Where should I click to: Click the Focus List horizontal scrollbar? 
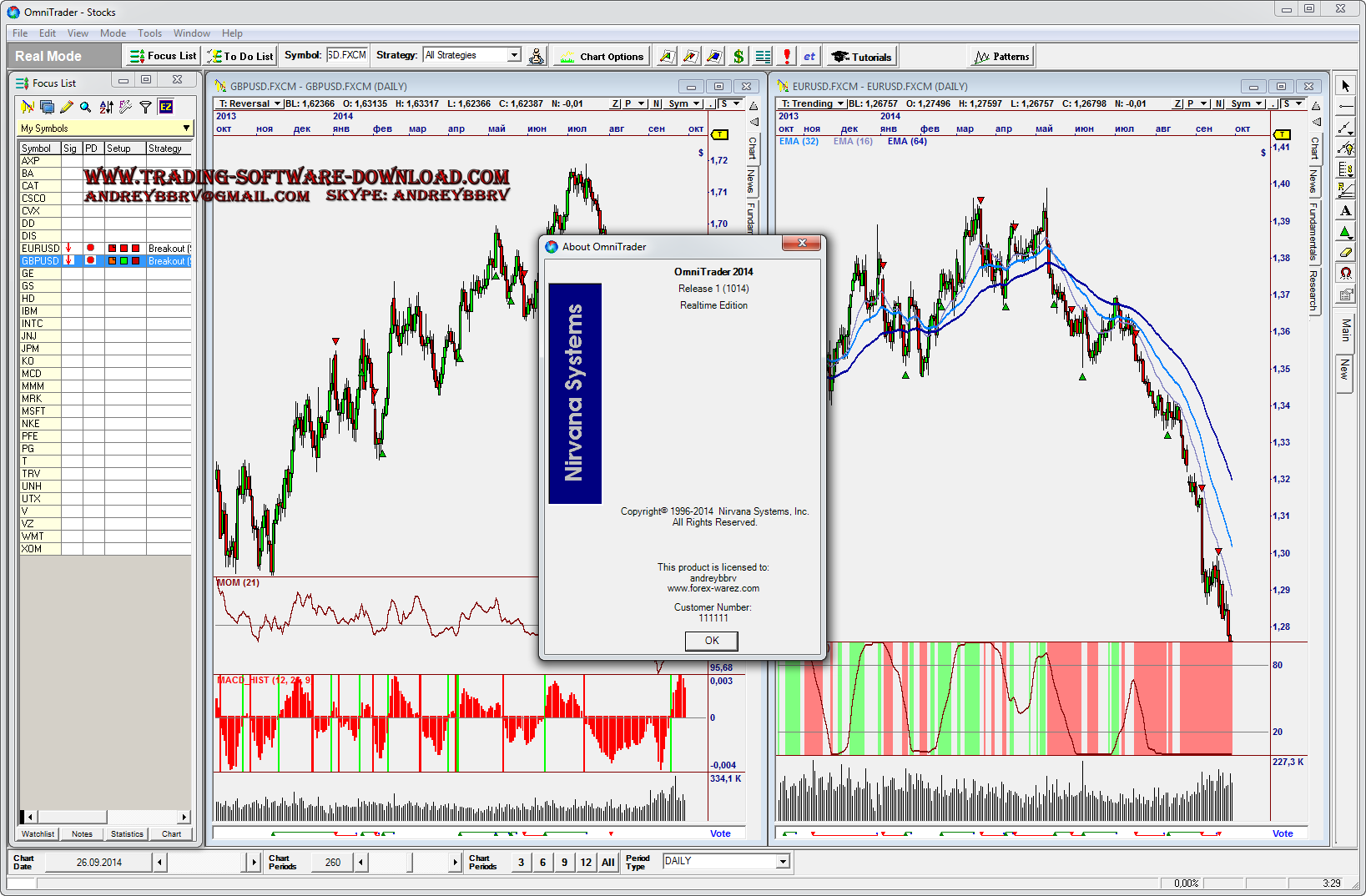(x=105, y=817)
